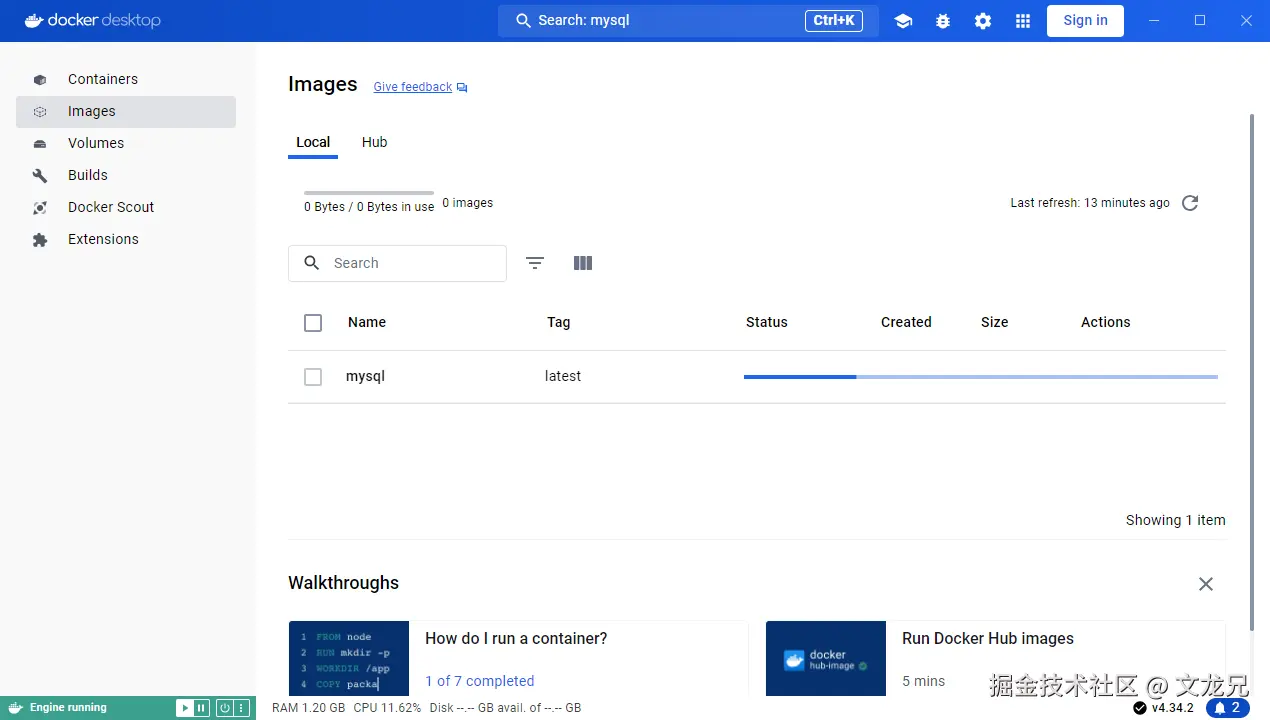1270x720 pixels.
Task: Resume engine with the play button
Action: [x=185, y=708]
